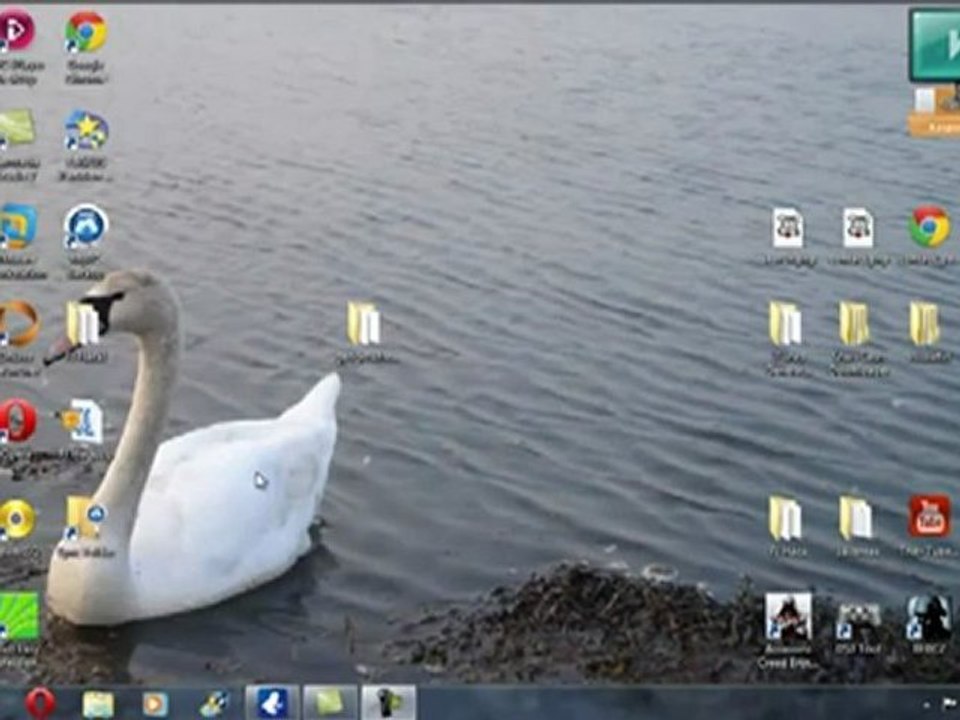The height and width of the screenshot is (720, 960).
Task: Launch the pink play-button media player shortcut
Action: [x=16, y=31]
